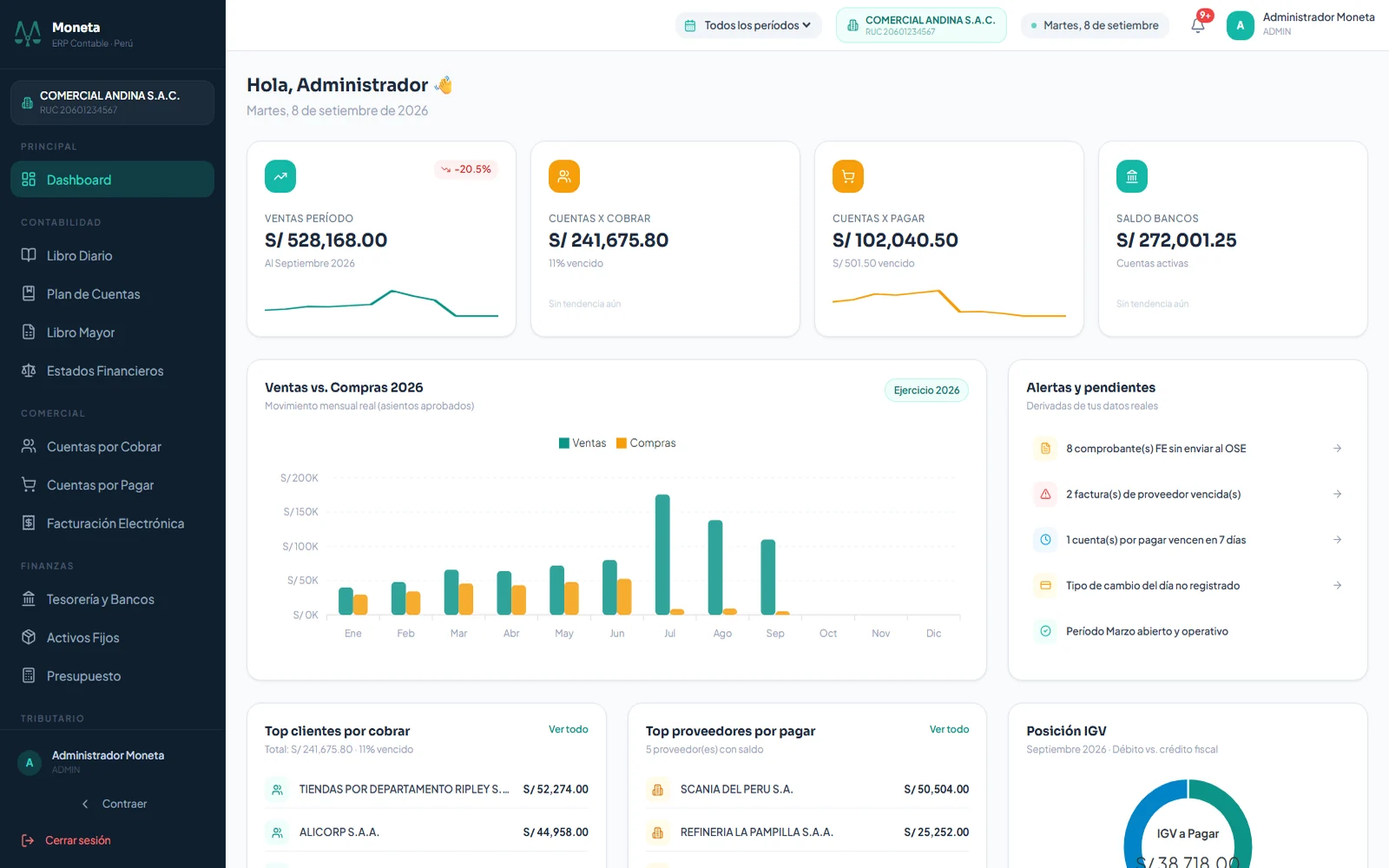Click the building icon in sidebar company box

coord(27,102)
